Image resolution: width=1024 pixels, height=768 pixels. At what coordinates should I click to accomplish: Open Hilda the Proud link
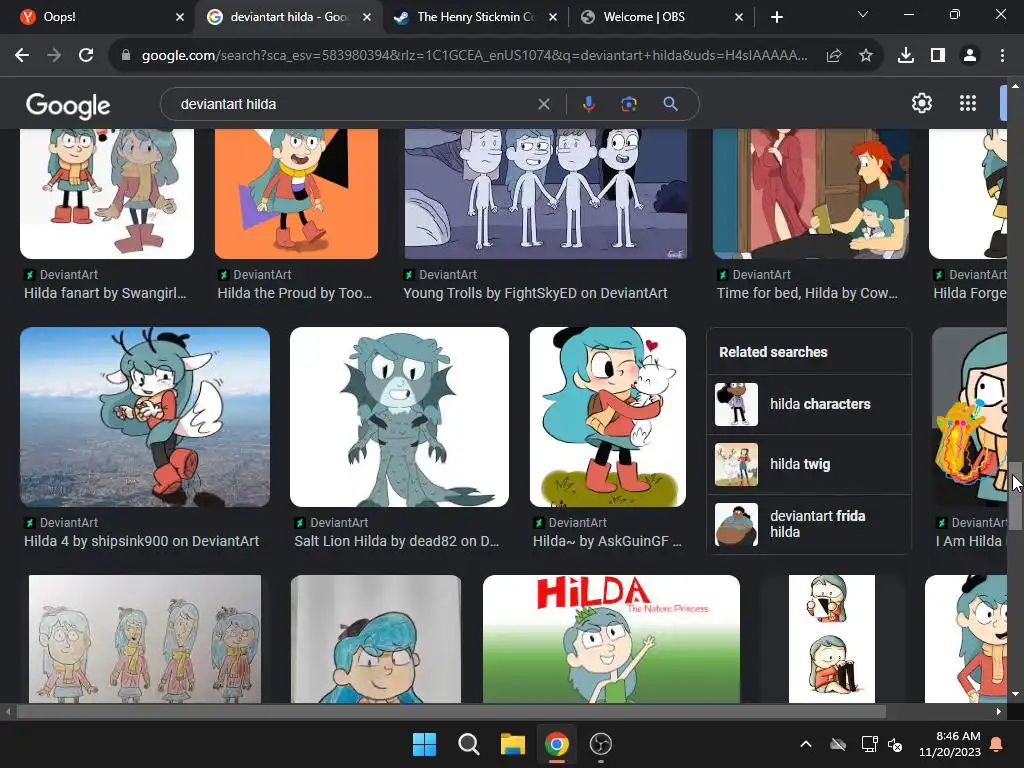coord(295,293)
